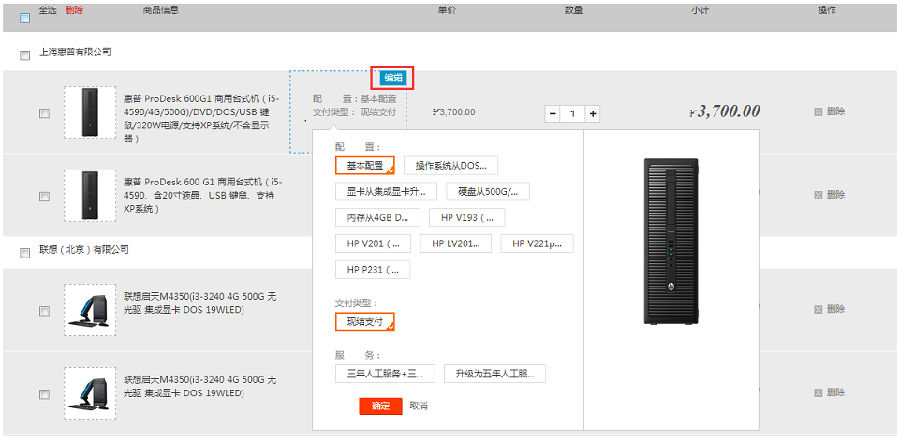Screen dimensions: 900x436
Task: Pick the 显卡从集成显卡升.. option
Action: (386, 192)
